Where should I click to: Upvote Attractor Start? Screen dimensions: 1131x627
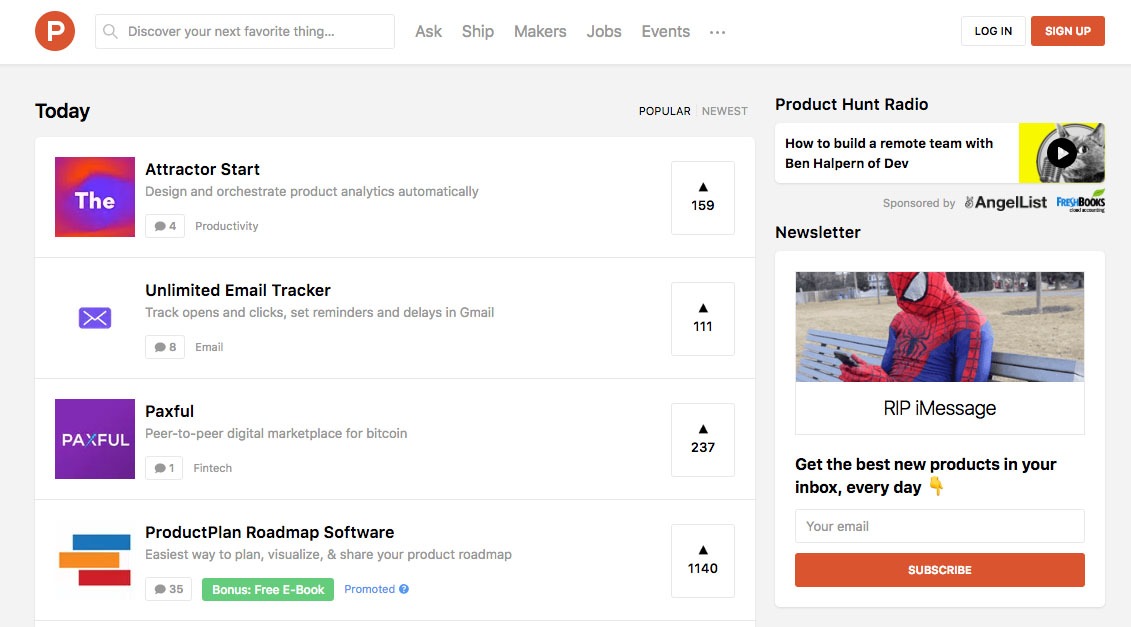pyautogui.click(x=702, y=197)
